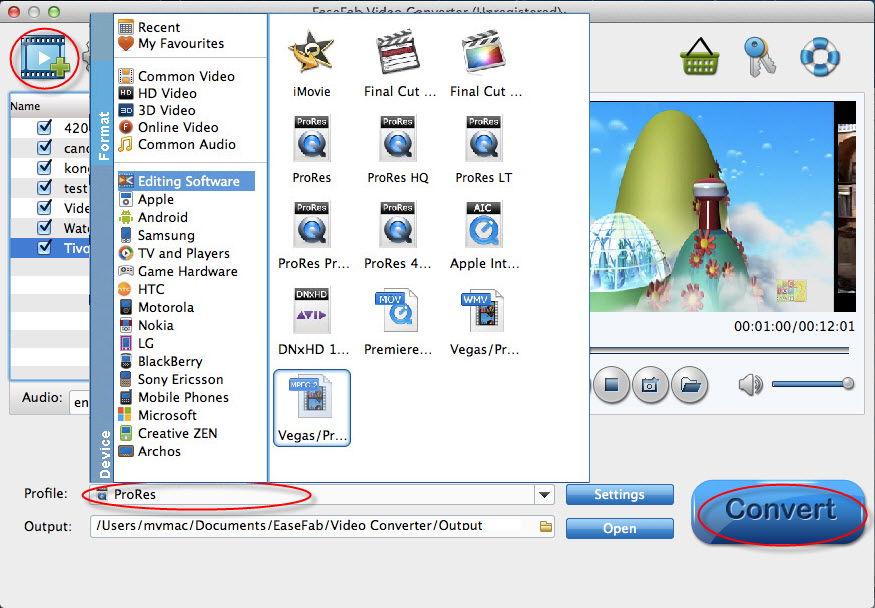The image size is (875, 608).
Task: Click the Add Video film icon
Action: point(45,57)
